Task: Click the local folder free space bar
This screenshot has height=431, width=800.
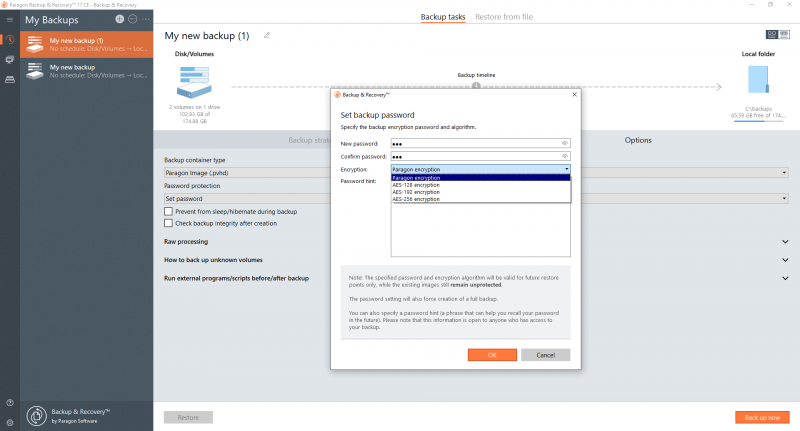Action: point(757,121)
